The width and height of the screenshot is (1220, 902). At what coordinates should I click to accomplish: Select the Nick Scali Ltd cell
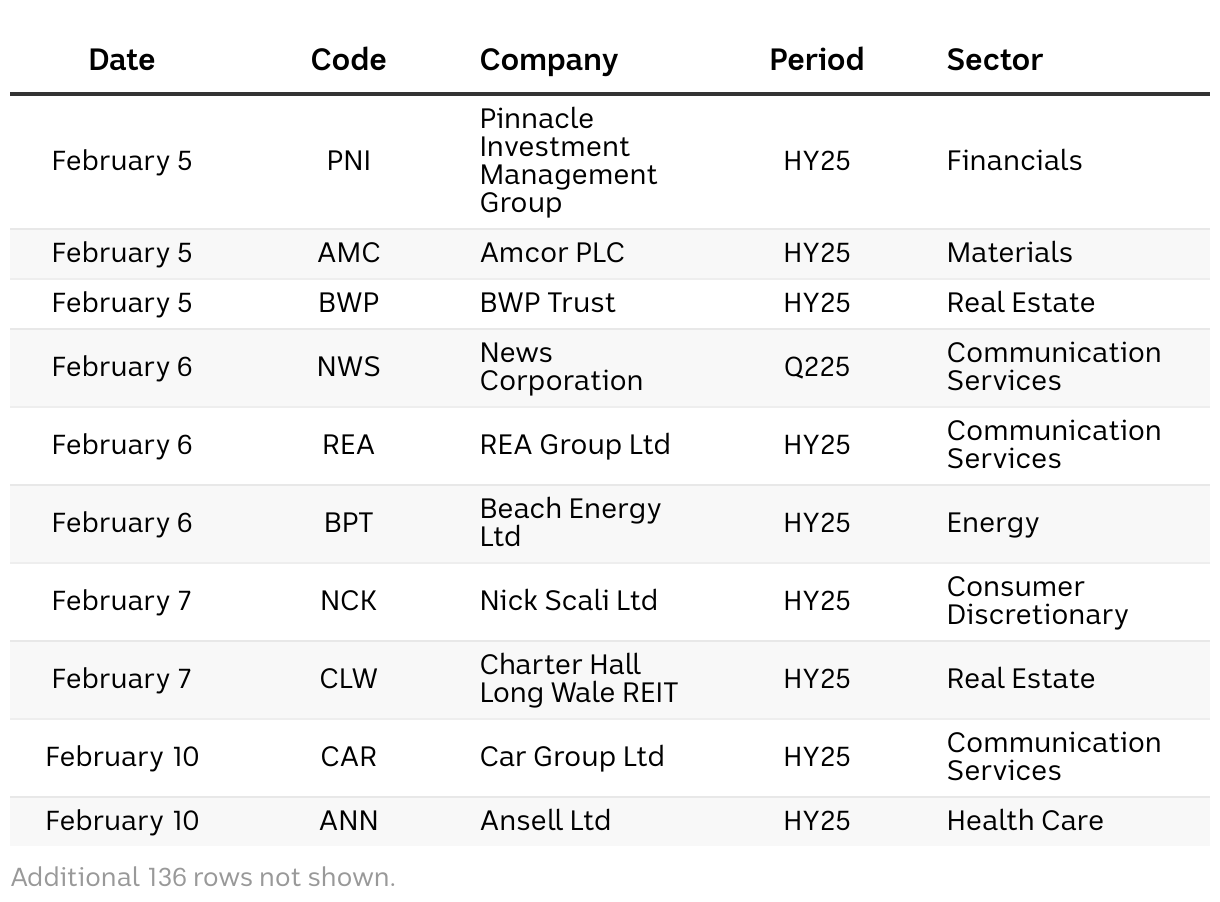pyautogui.click(x=568, y=601)
